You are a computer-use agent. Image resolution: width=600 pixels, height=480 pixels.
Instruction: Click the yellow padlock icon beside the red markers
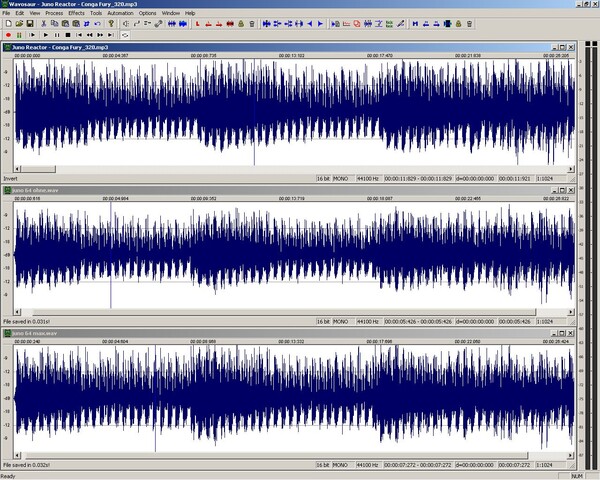241,24
